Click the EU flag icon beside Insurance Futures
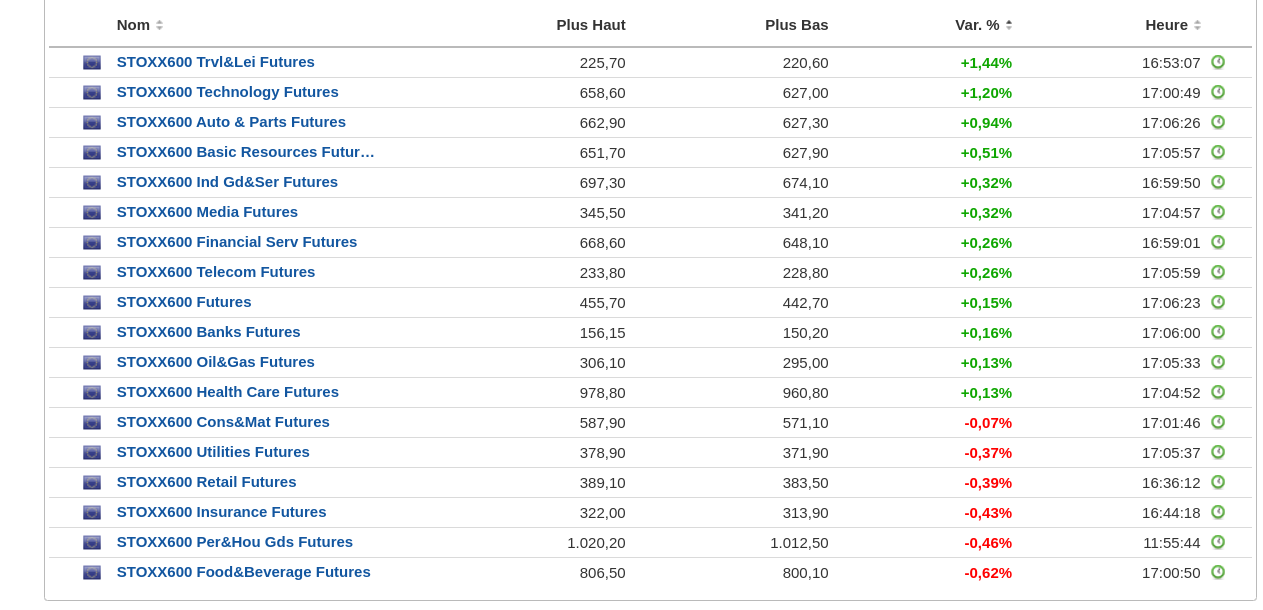 [92, 513]
